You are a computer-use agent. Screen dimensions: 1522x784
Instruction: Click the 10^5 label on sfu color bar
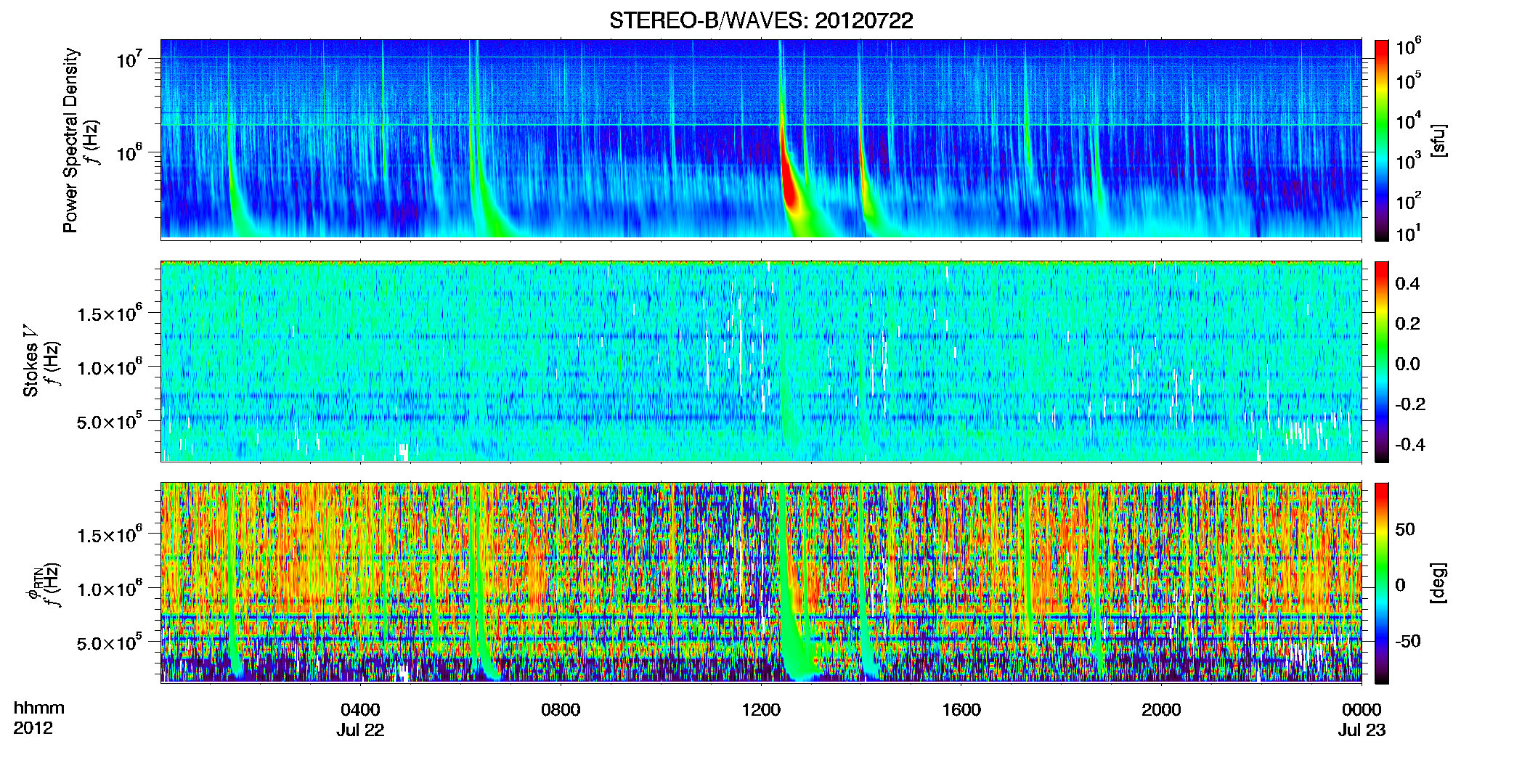(x=1409, y=81)
